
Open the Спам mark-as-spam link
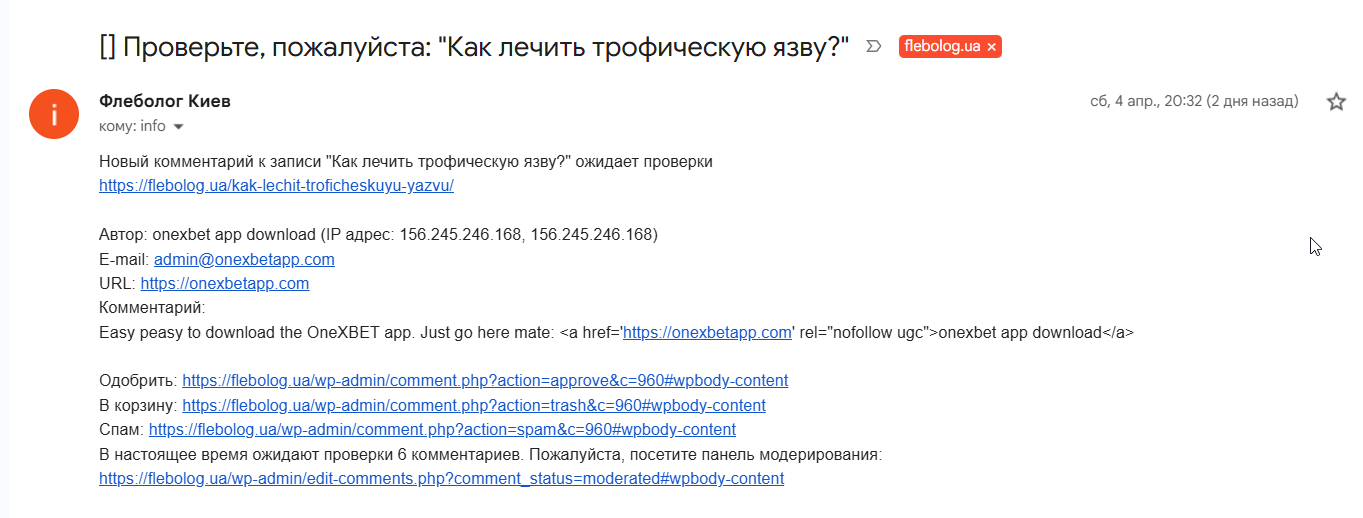coord(442,429)
